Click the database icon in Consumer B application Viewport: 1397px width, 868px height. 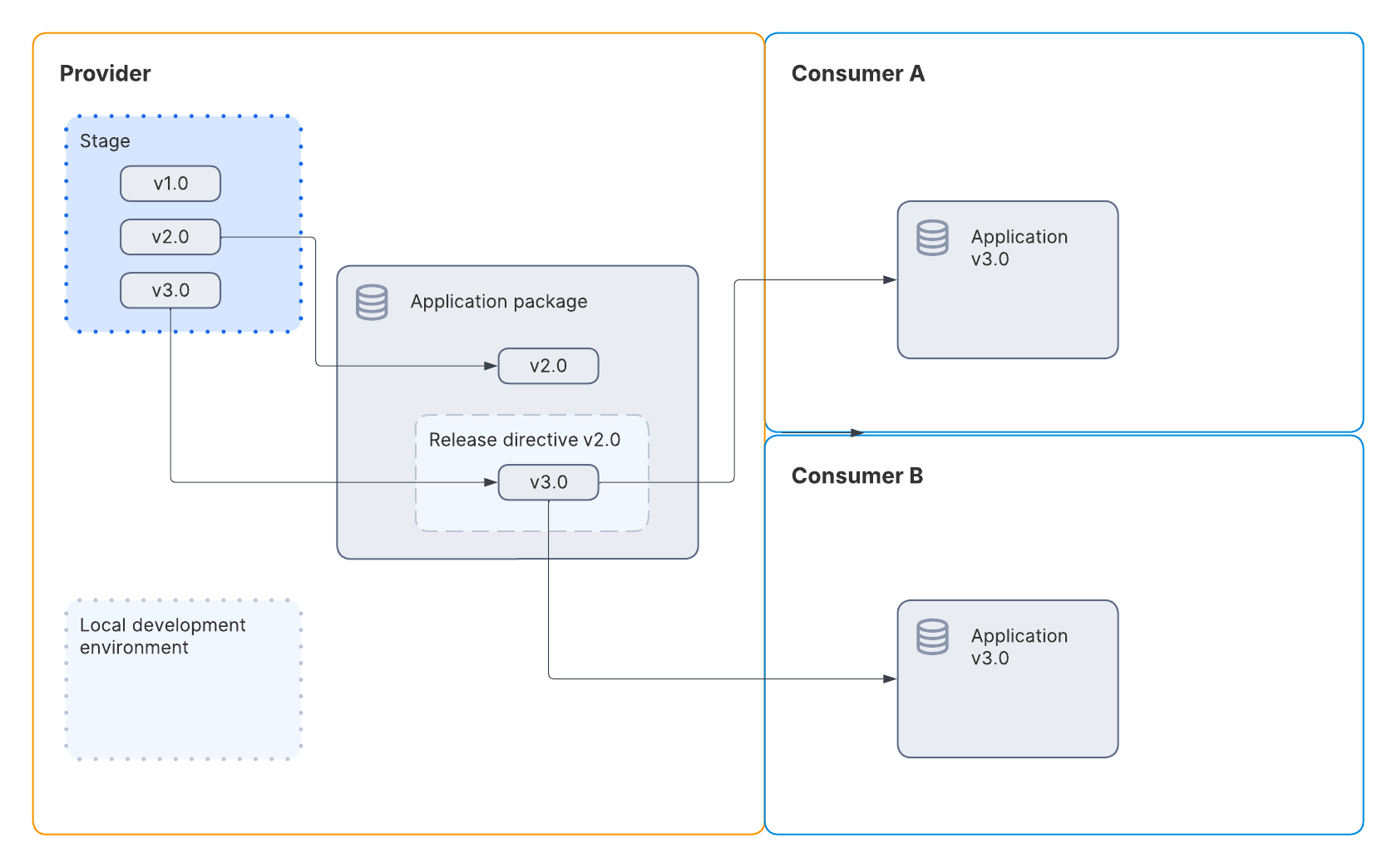pos(931,636)
